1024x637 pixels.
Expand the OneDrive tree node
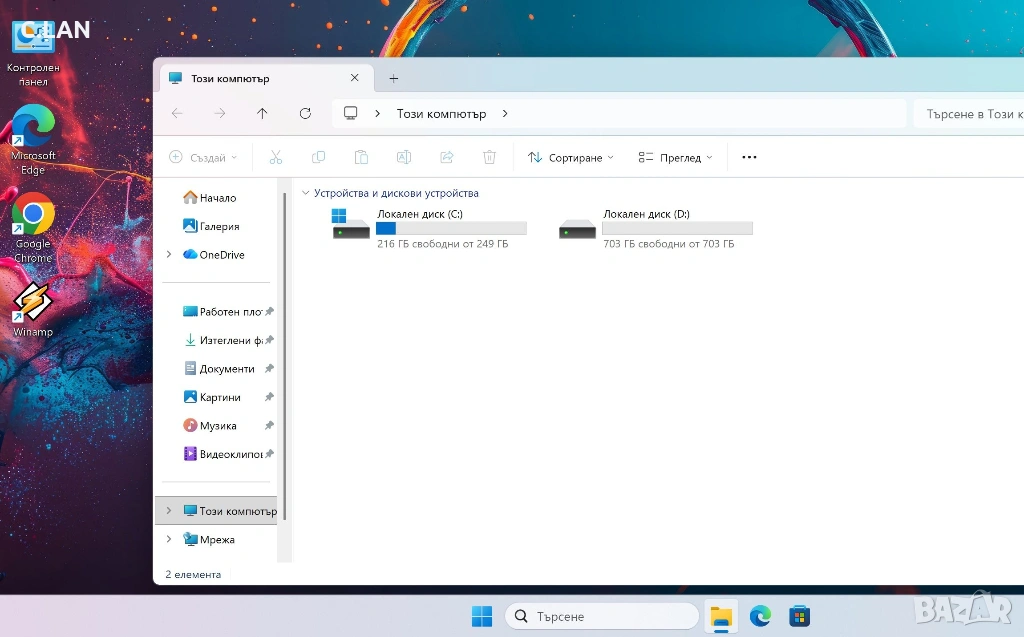coord(169,255)
